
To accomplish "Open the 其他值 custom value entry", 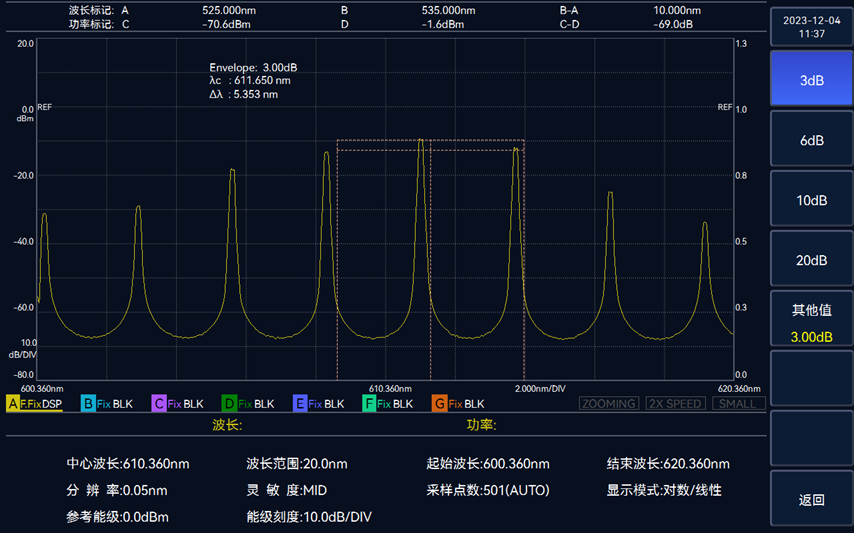I will (x=811, y=322).
